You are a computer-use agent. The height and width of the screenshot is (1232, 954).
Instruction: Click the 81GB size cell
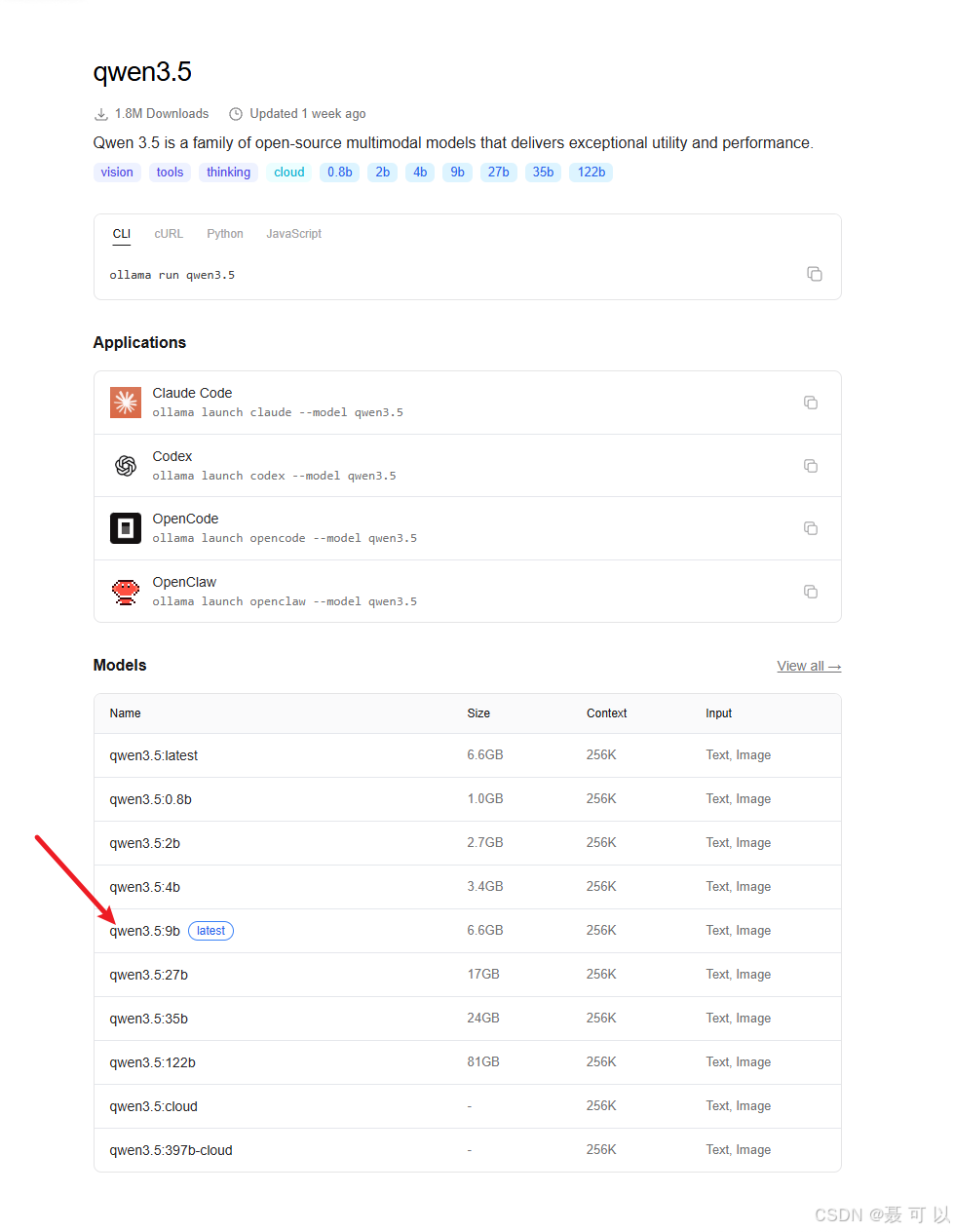[483, 1061]
